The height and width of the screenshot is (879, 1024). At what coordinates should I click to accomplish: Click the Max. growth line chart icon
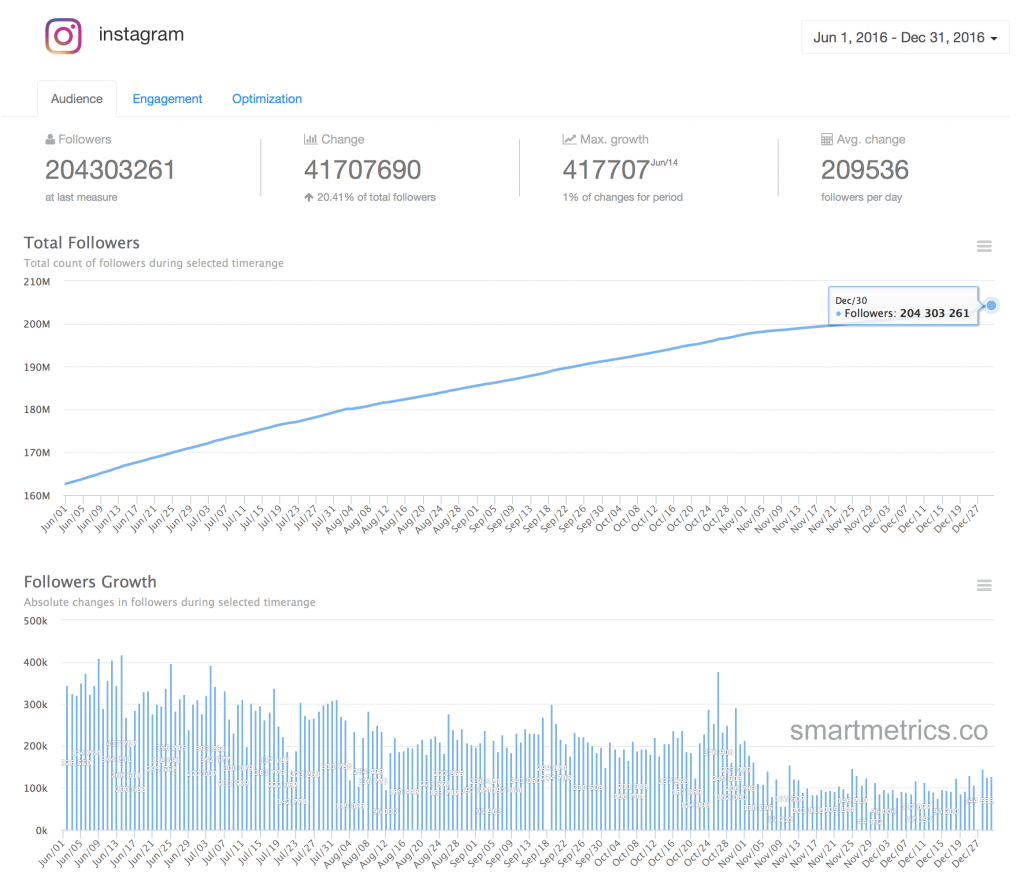(x=569, y=139)
